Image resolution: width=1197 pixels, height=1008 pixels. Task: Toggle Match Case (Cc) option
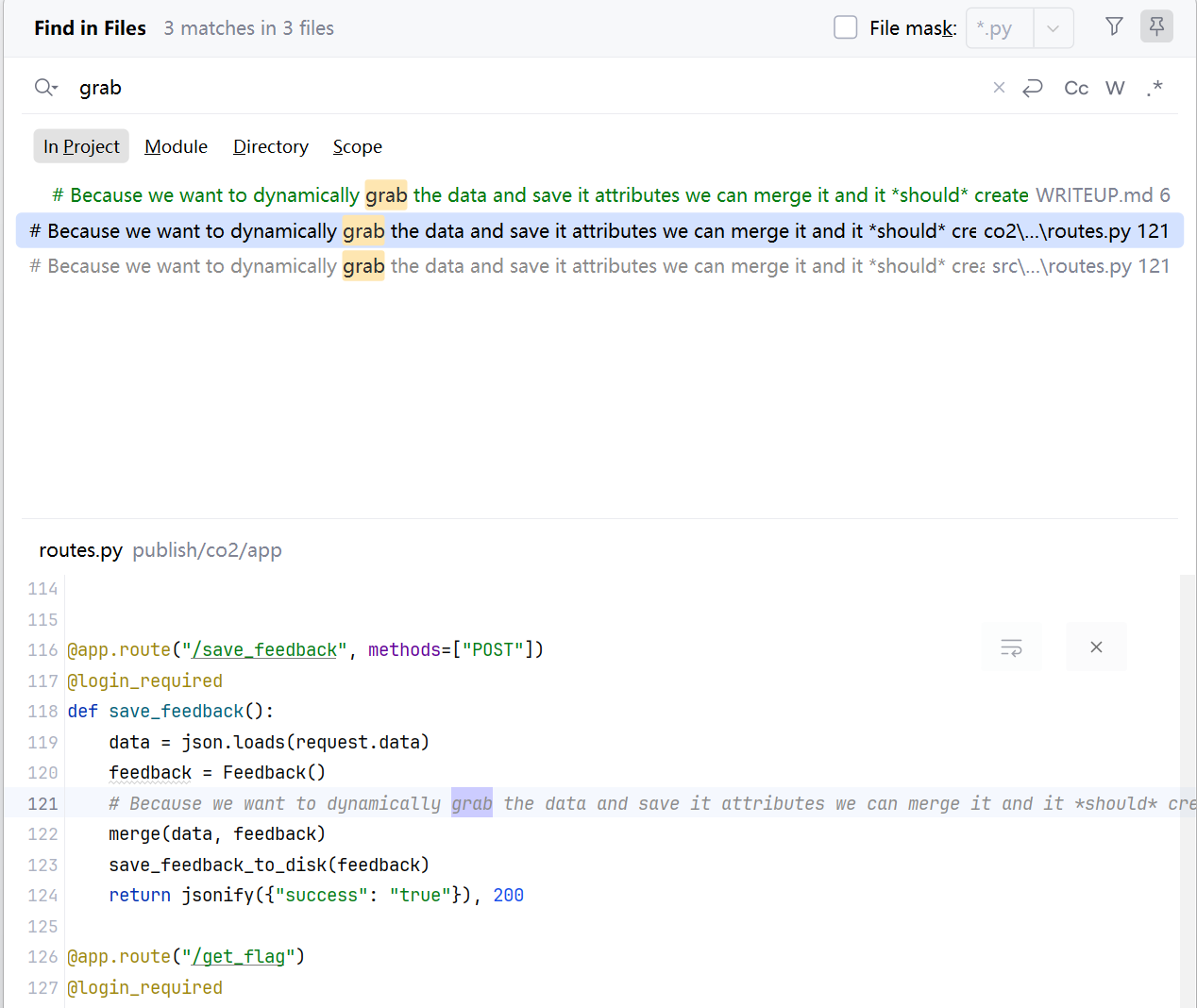pyautogui.click(x=1076, y=88)
